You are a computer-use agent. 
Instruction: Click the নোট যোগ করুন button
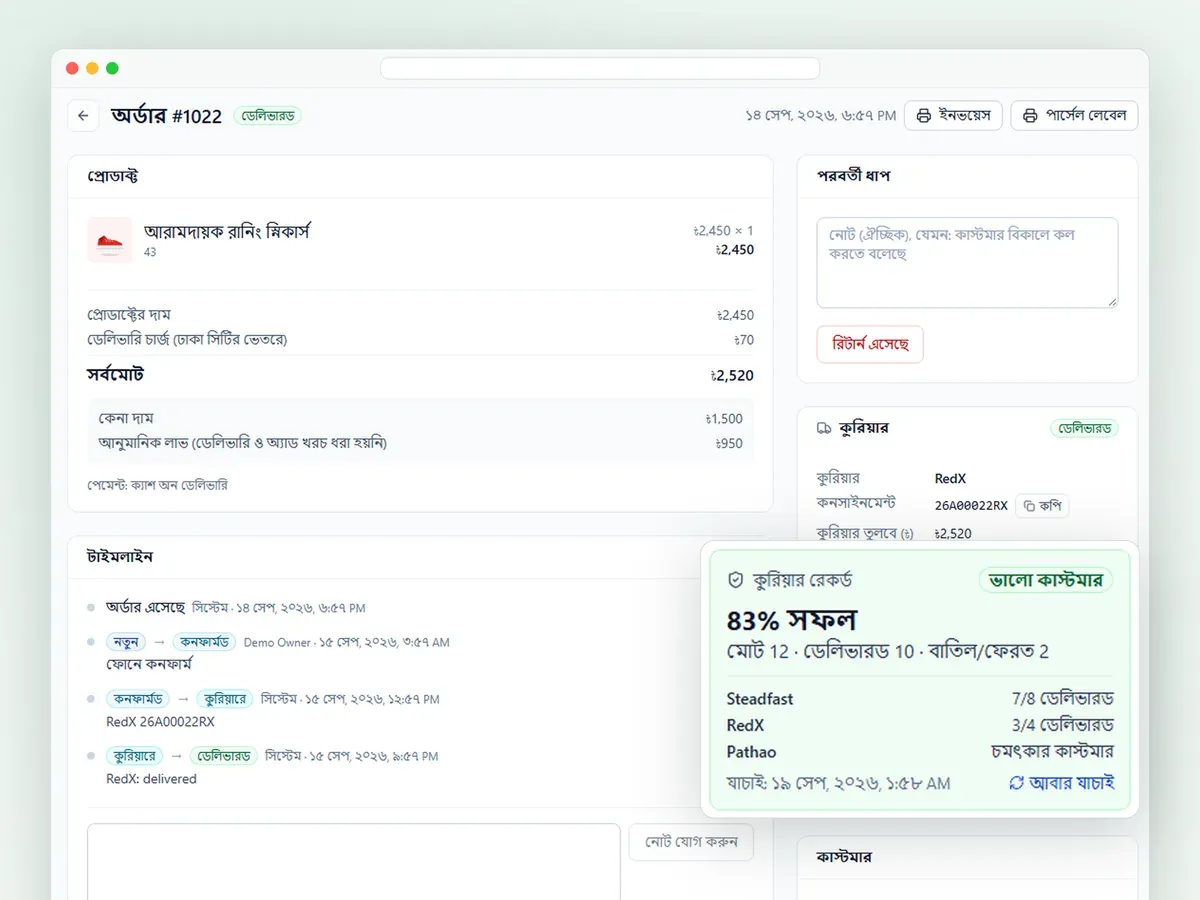[x=691, y=842]
